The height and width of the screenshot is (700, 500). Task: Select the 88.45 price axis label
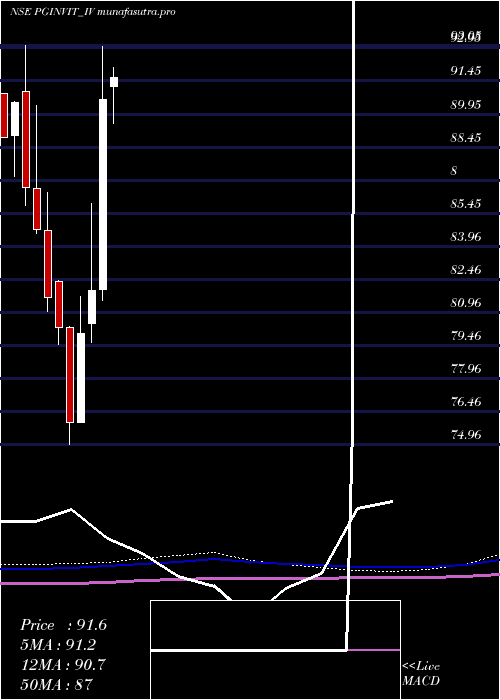point(466,138)
